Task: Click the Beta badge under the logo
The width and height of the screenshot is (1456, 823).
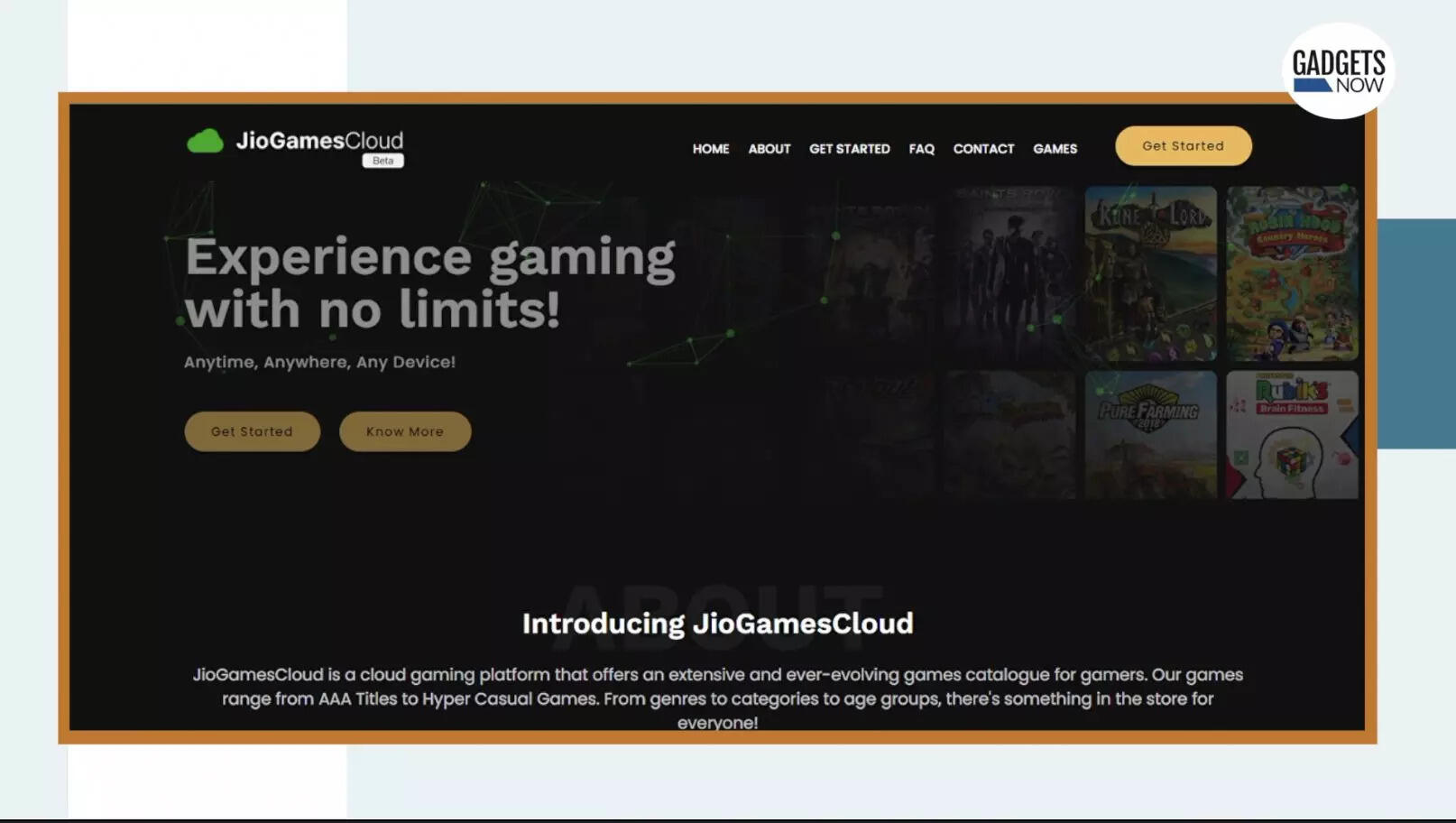Action: tap(382, 161)
